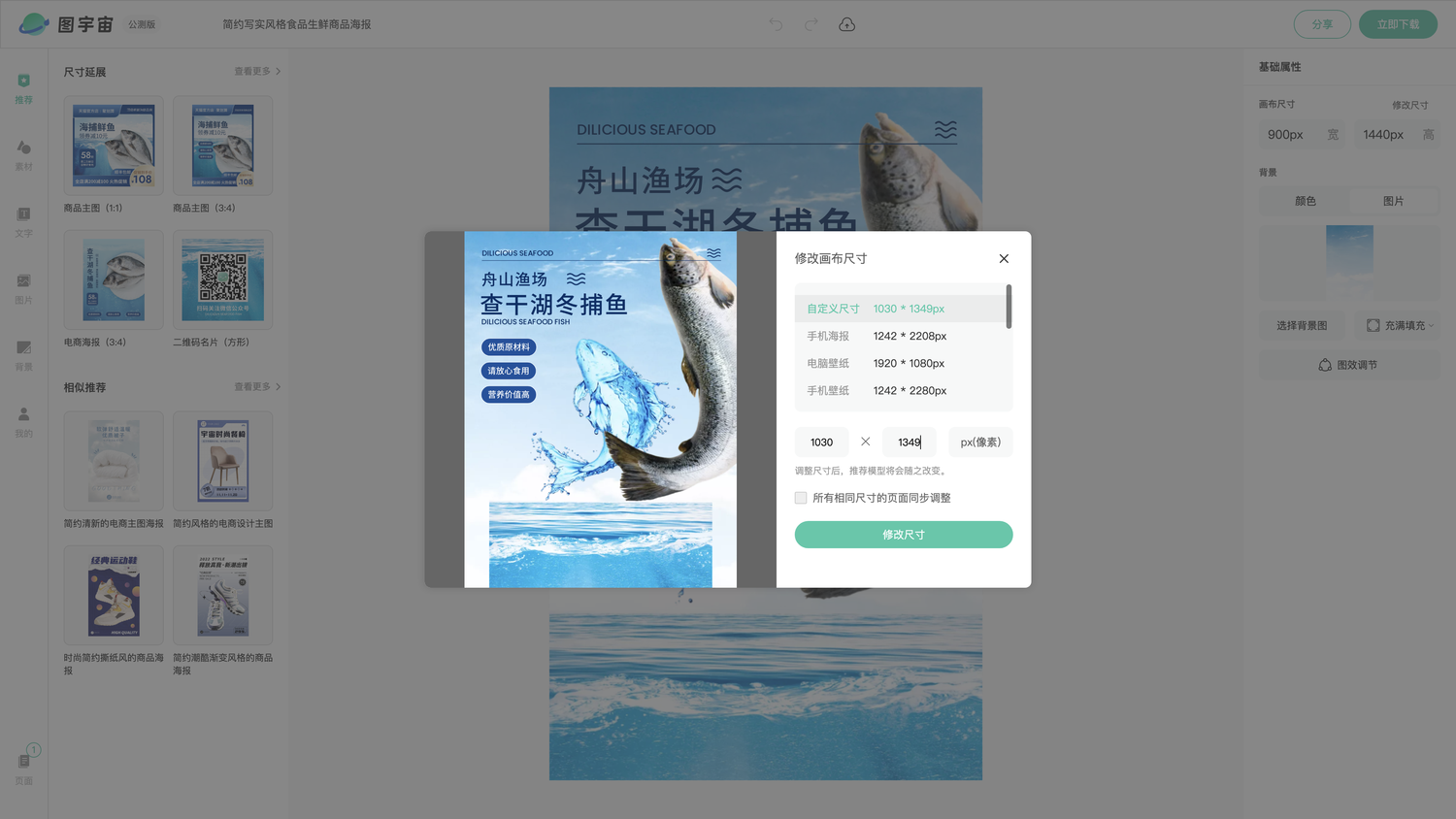
Task: Open the px(像素) unit dropdown
Action: click(980, 442)
